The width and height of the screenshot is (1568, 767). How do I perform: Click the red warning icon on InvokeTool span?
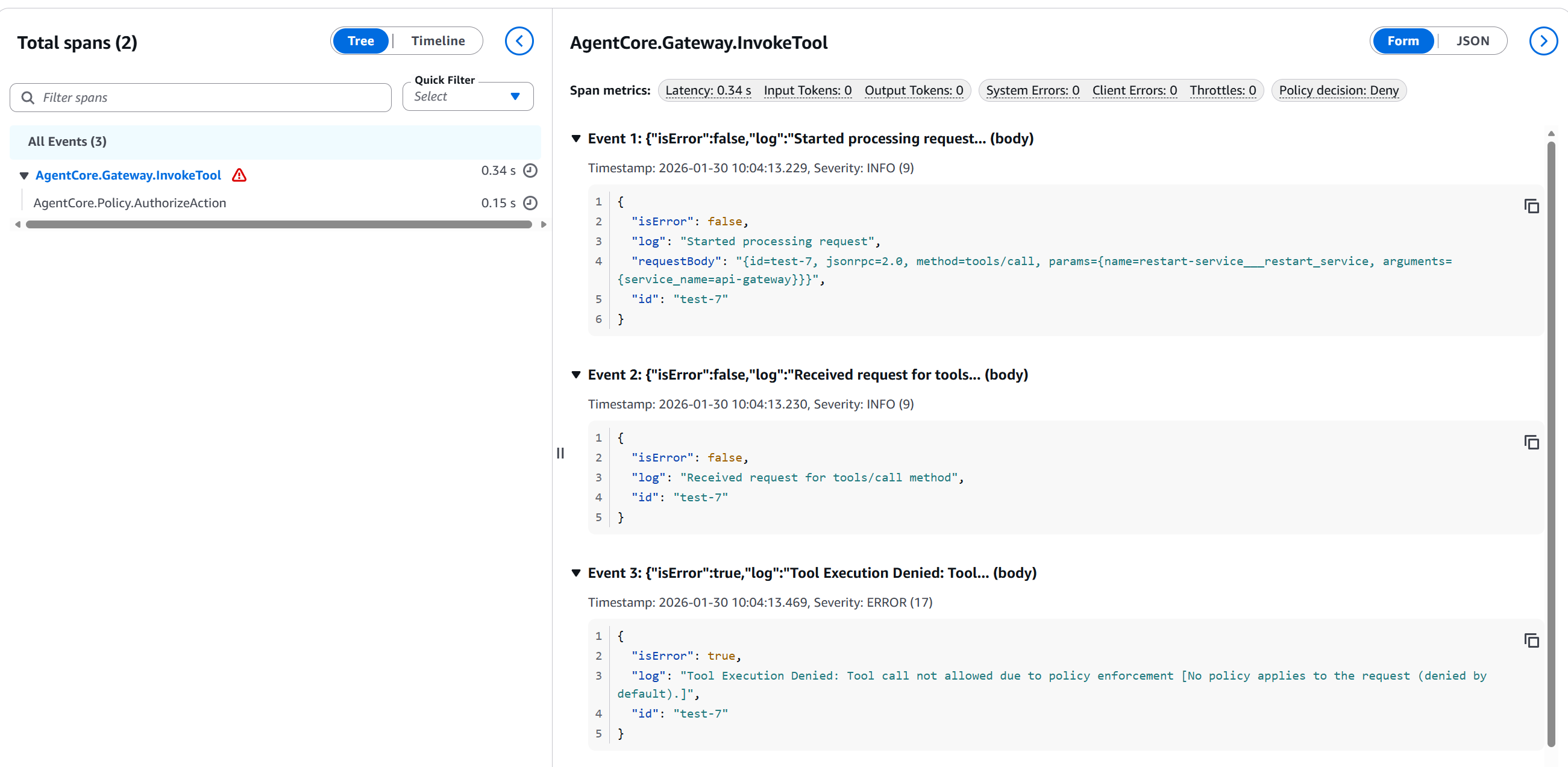pos(239,175)
